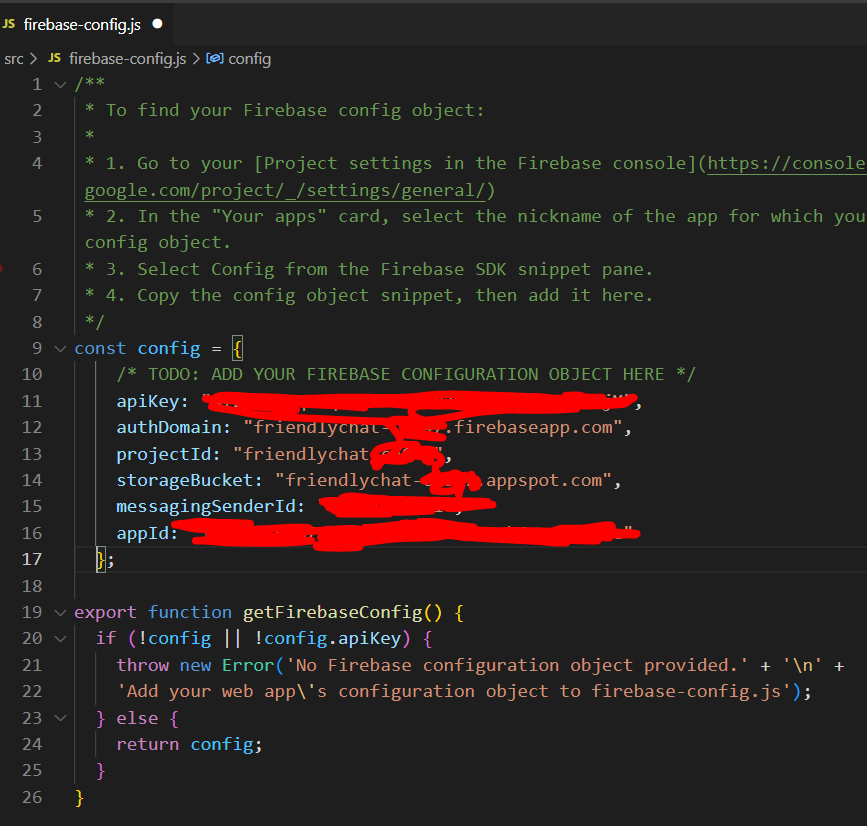Click 'return config;' on line 24
This screenshot has height=826, width=867.
(x=189, y=744)
